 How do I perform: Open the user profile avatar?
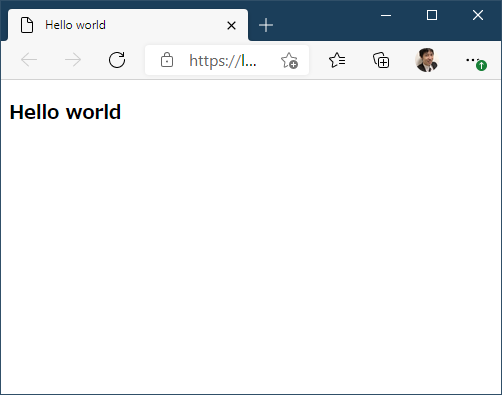click(x=426, y=60)
